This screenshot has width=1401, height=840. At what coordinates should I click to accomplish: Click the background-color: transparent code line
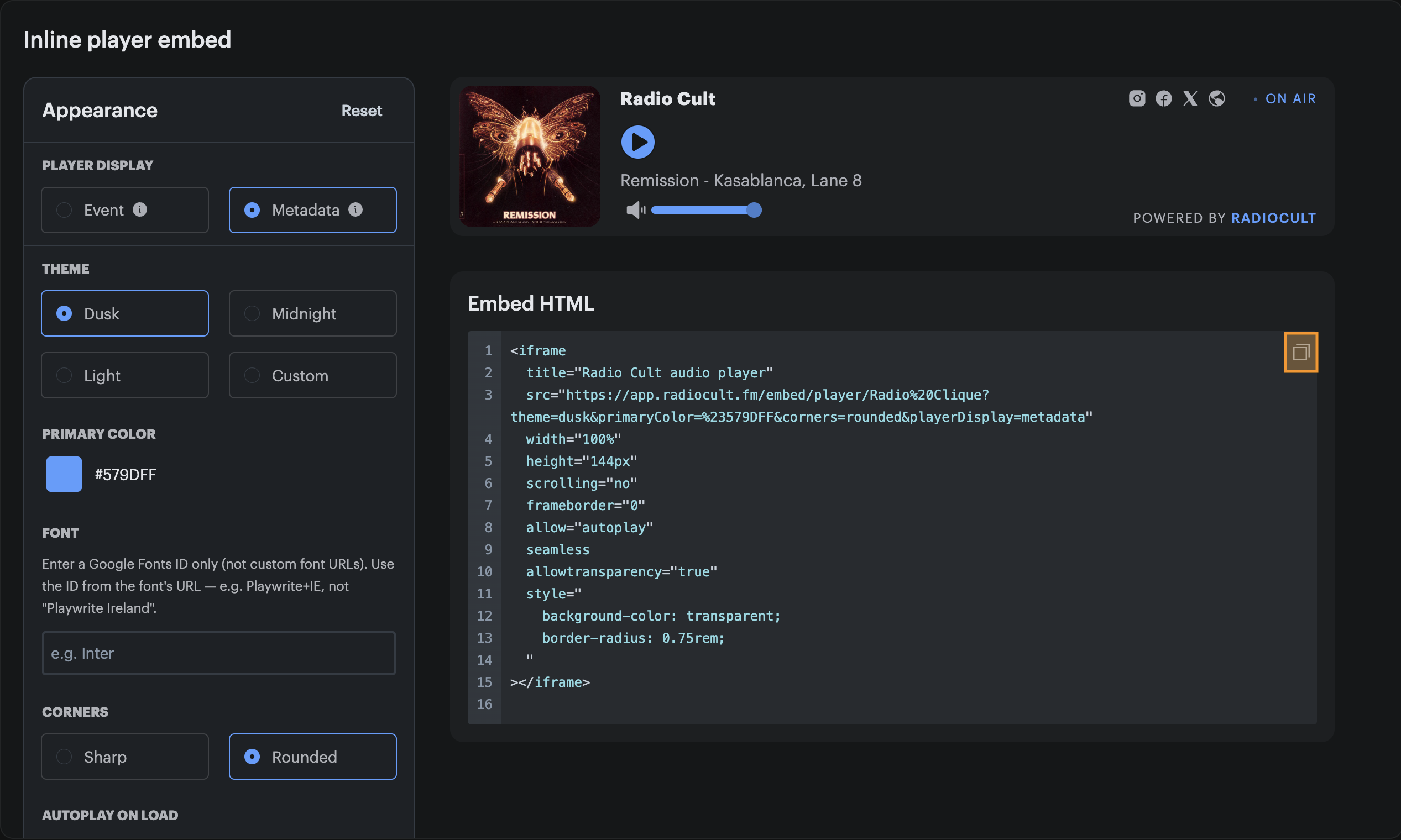tap(661, 616)
